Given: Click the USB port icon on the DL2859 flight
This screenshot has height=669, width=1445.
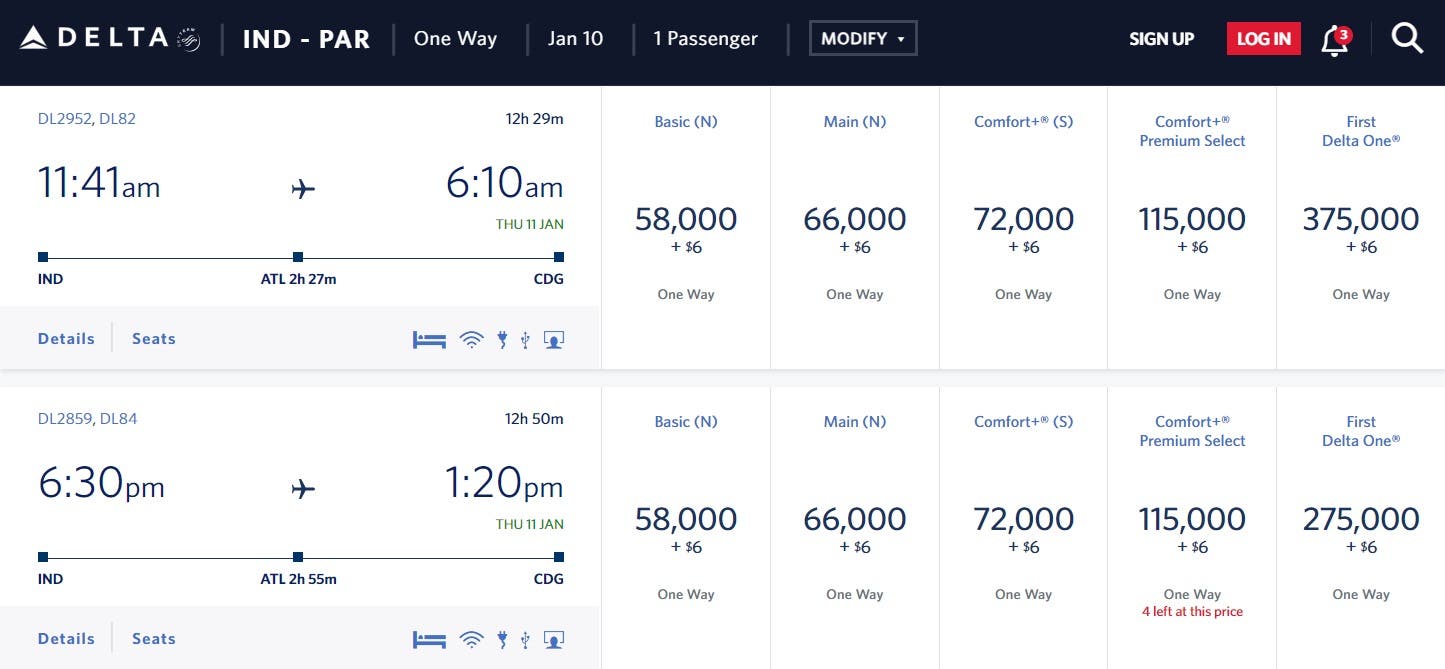Looking at the screenshot, I should 525,640.
